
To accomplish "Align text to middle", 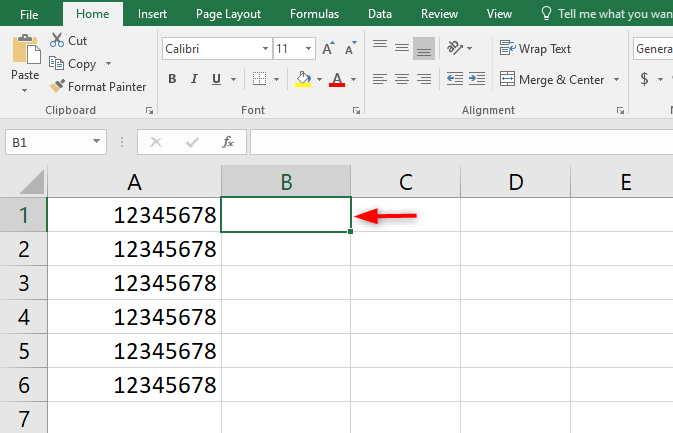I will (402, 48).
